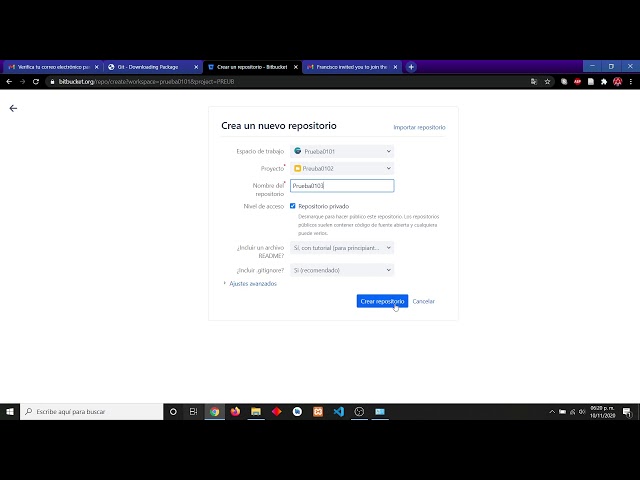640x480 pixels.
Task: Open the Chrome three-dot menu
Action: pos(631,82)
